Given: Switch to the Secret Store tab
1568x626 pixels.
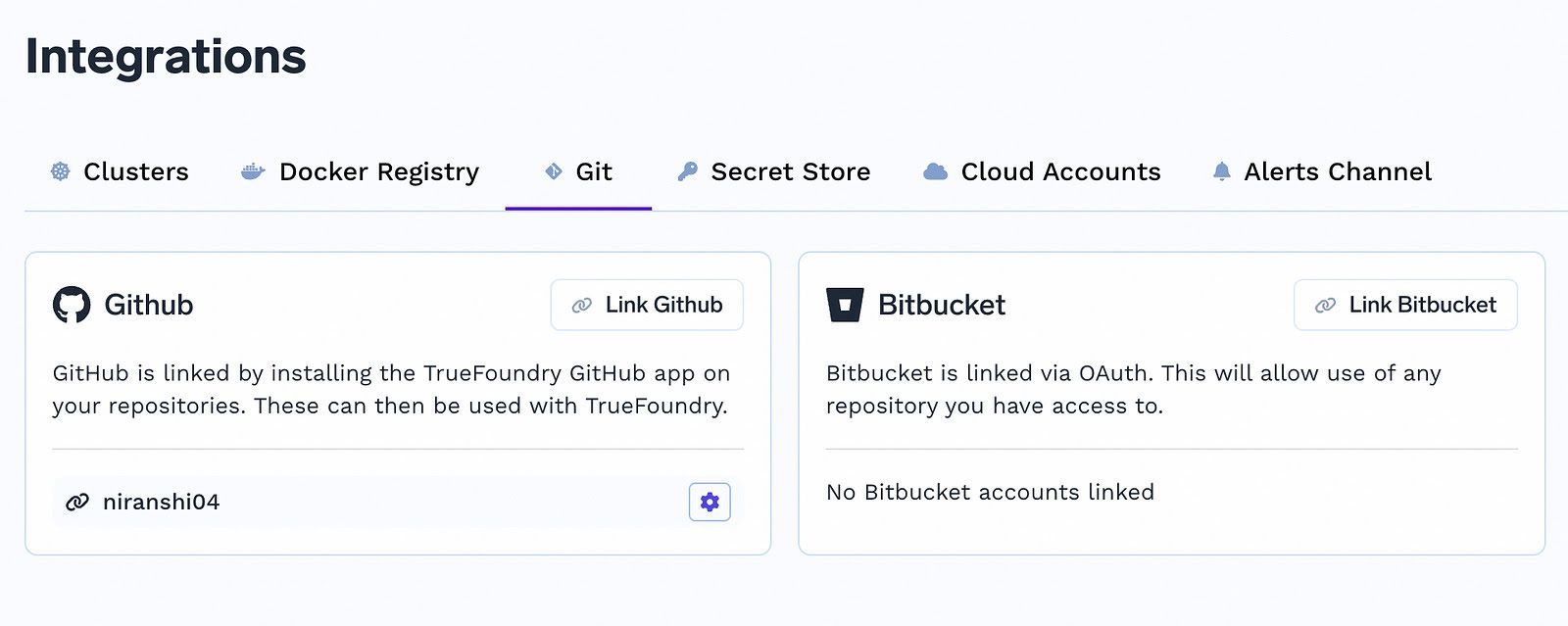Looking at the screenshot, I should coord(790,171).
